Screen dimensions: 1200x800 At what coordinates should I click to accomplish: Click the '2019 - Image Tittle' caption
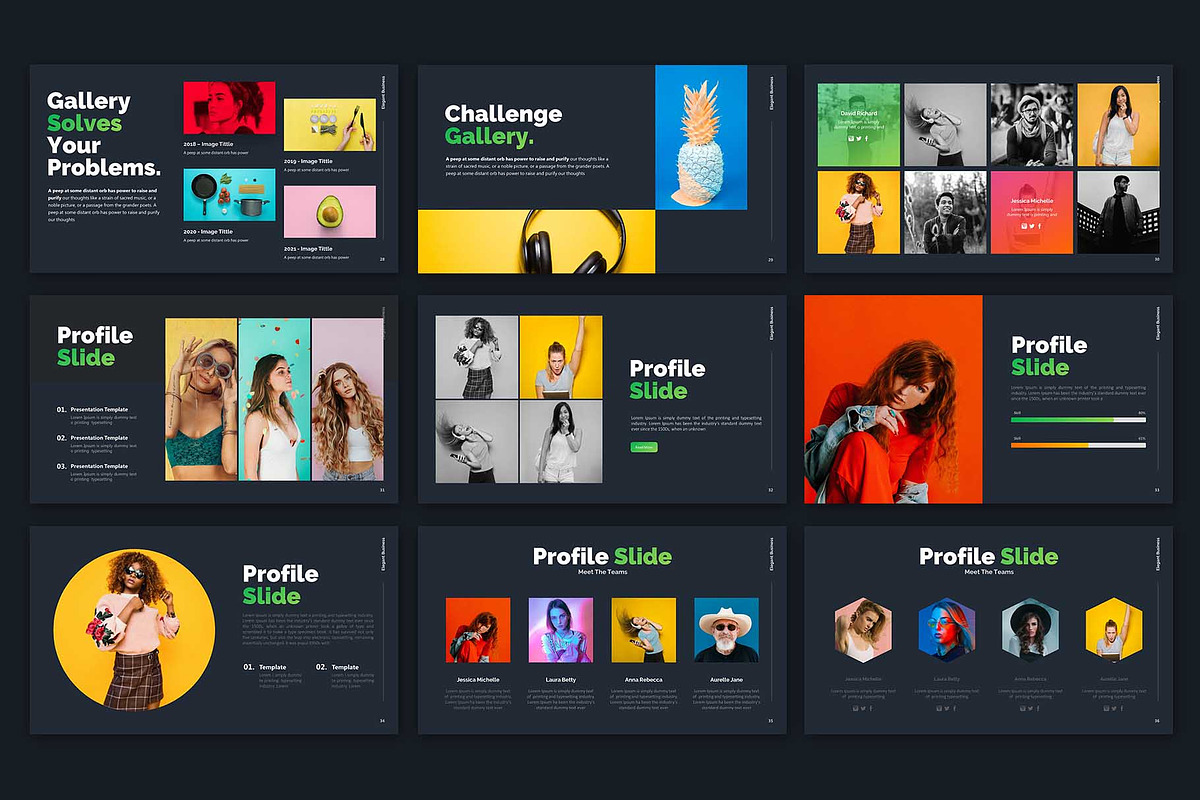[308, 161]
